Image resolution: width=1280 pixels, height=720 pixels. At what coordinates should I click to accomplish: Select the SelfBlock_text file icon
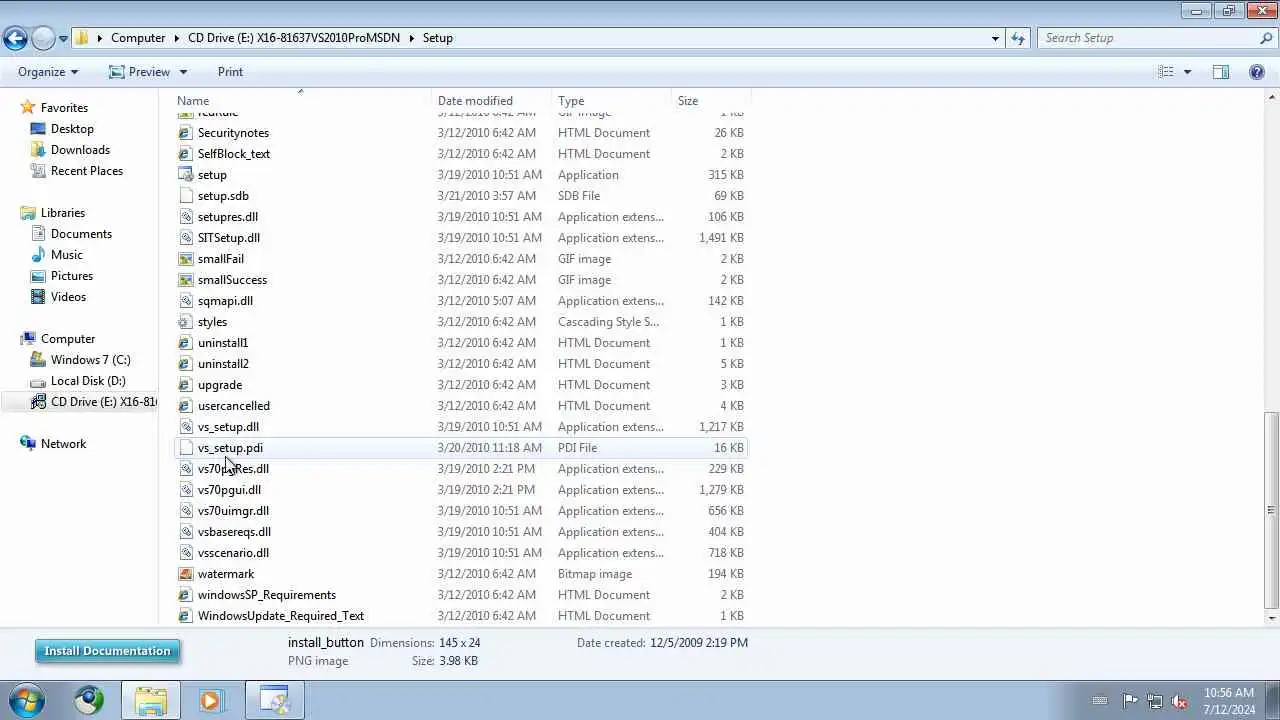coord(185,154)
